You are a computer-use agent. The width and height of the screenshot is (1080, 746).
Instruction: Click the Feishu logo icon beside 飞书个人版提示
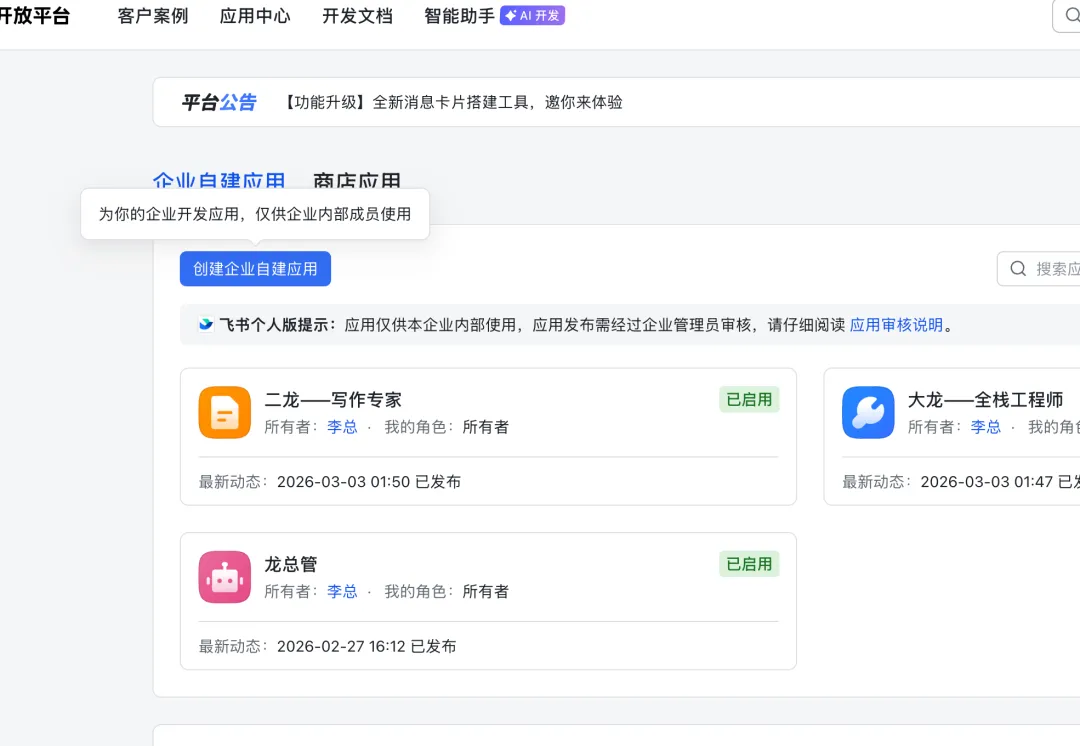[205, 324]
